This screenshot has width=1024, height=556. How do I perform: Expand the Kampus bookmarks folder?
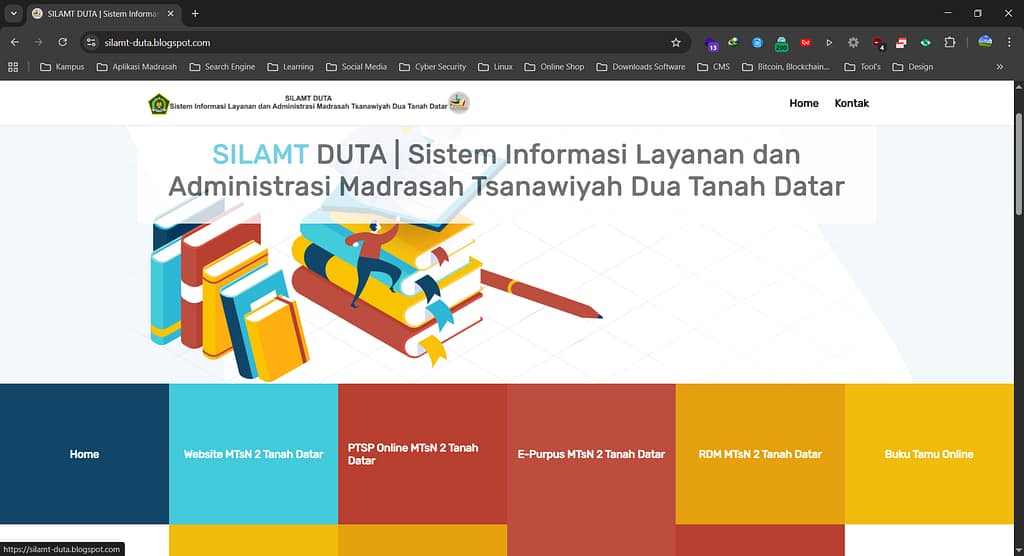(x=62, y=67)
